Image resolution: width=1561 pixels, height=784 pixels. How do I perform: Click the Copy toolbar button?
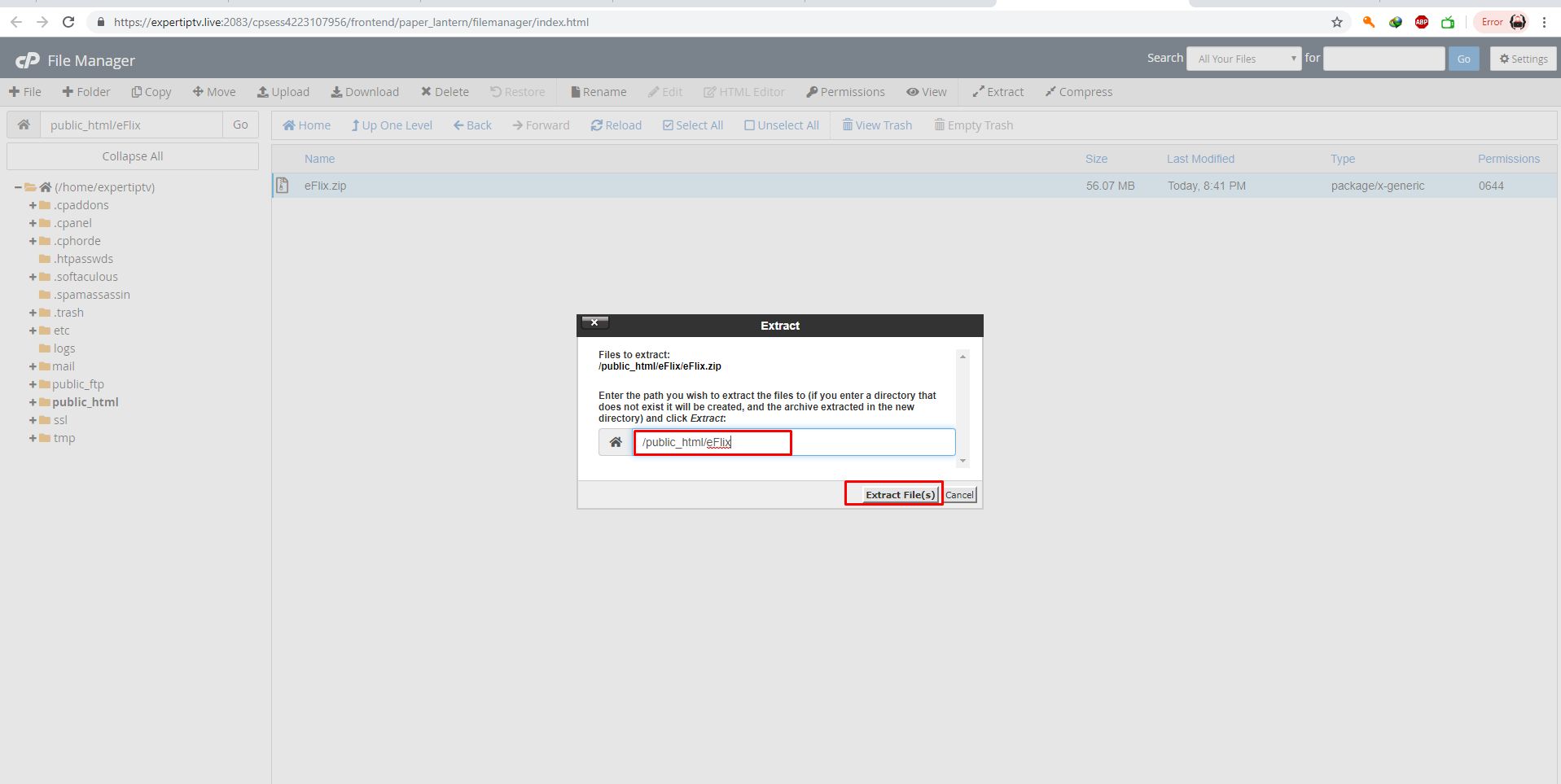click(x=151, y=92)
